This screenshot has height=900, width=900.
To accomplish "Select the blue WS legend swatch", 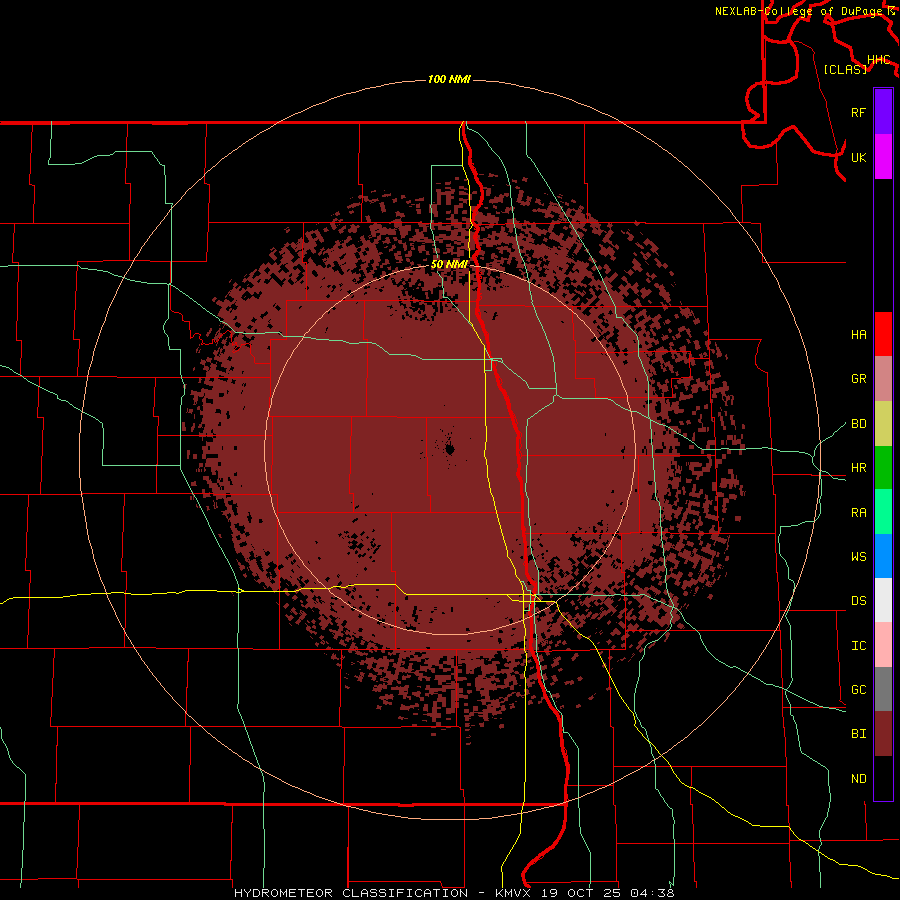I will (x=883, y=556).
